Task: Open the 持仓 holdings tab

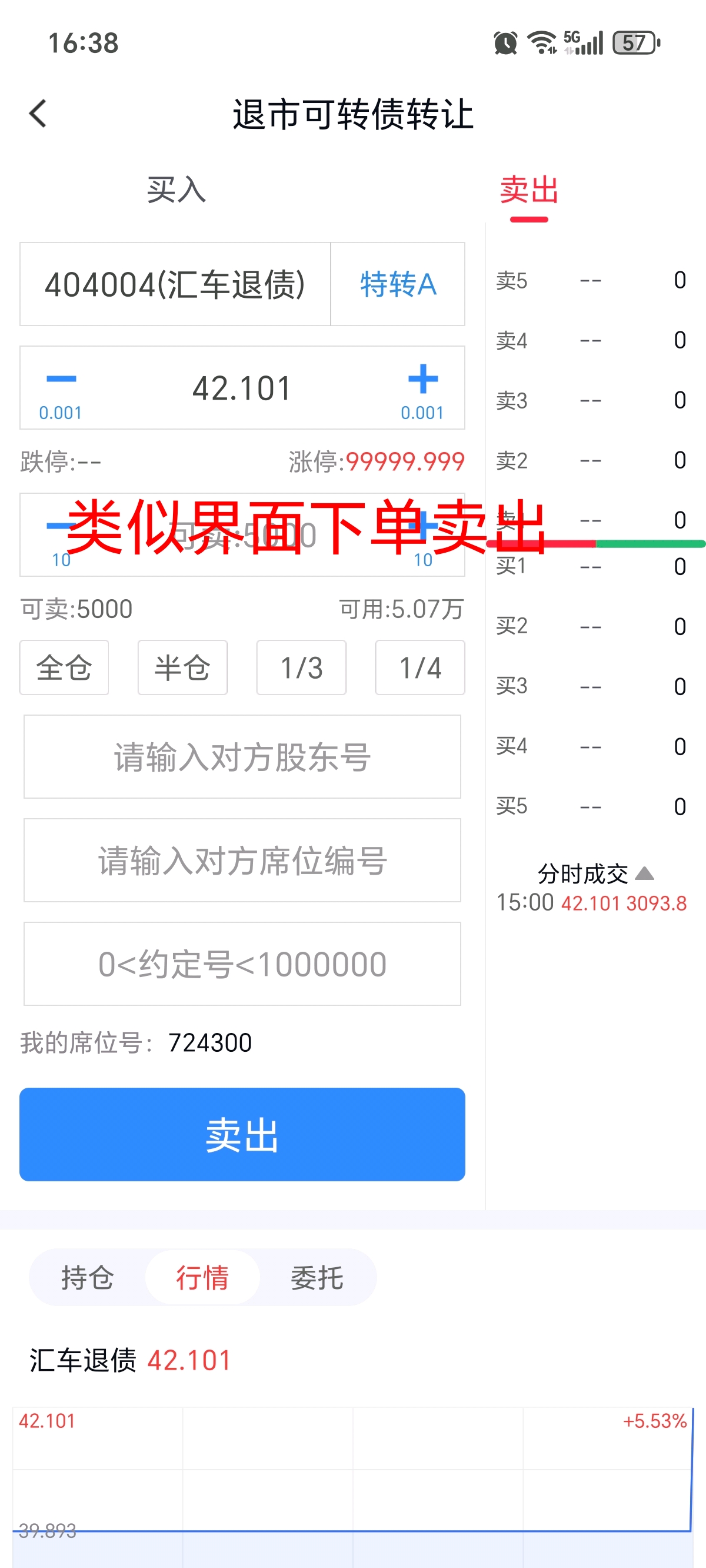Action: (x=87, y=1277)
